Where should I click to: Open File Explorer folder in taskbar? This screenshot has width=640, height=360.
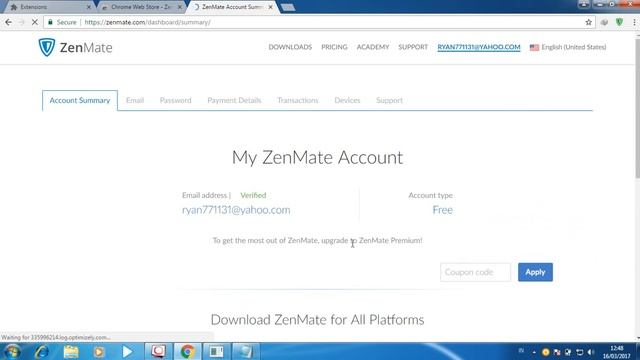tap(71, 351)
